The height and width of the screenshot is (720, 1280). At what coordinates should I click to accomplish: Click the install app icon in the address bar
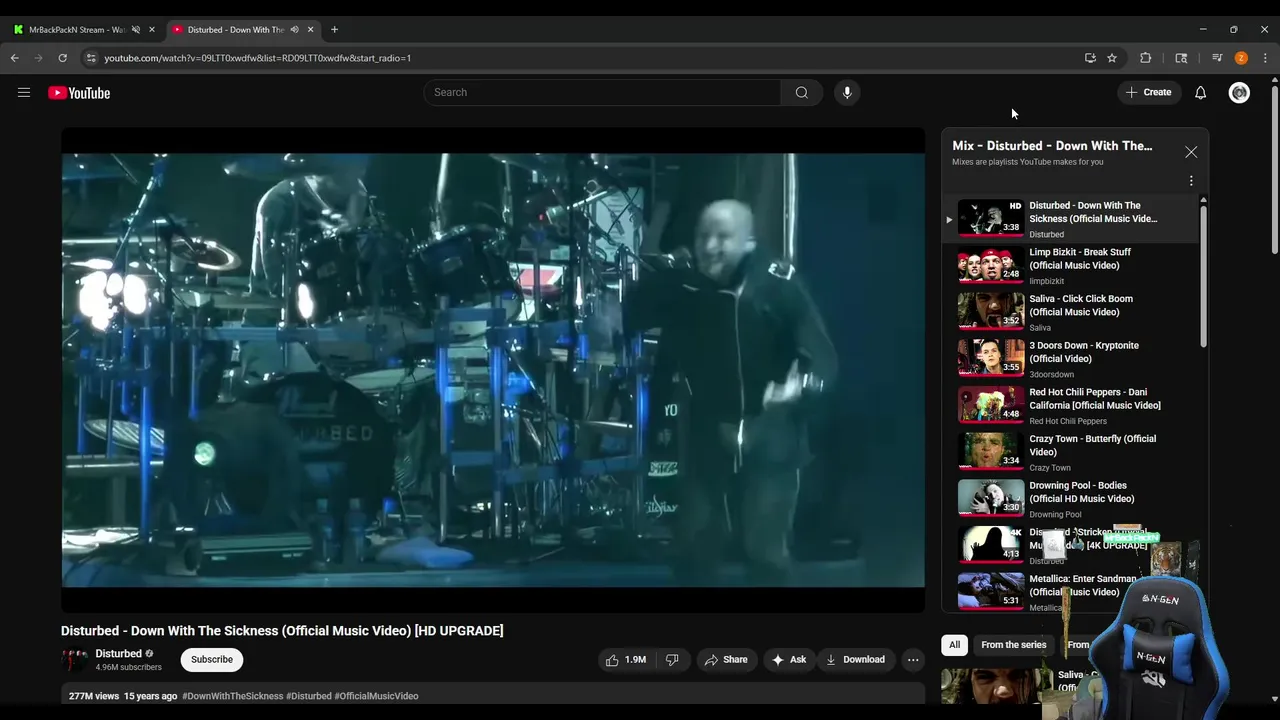(x=1090, y=58)
